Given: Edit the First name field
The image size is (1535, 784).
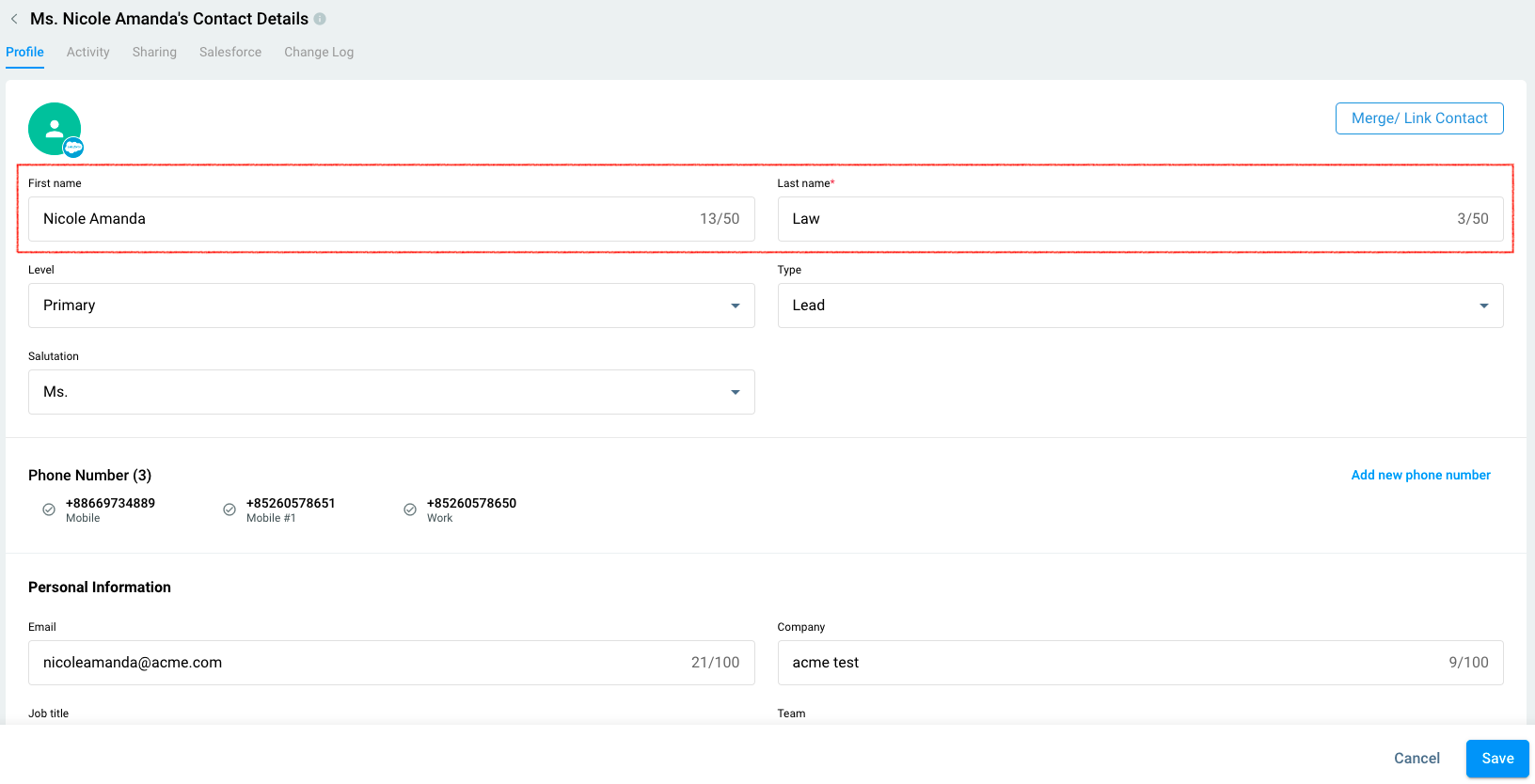Looking at the screenshot, I should pyautogui.click(x=391, y=219).
